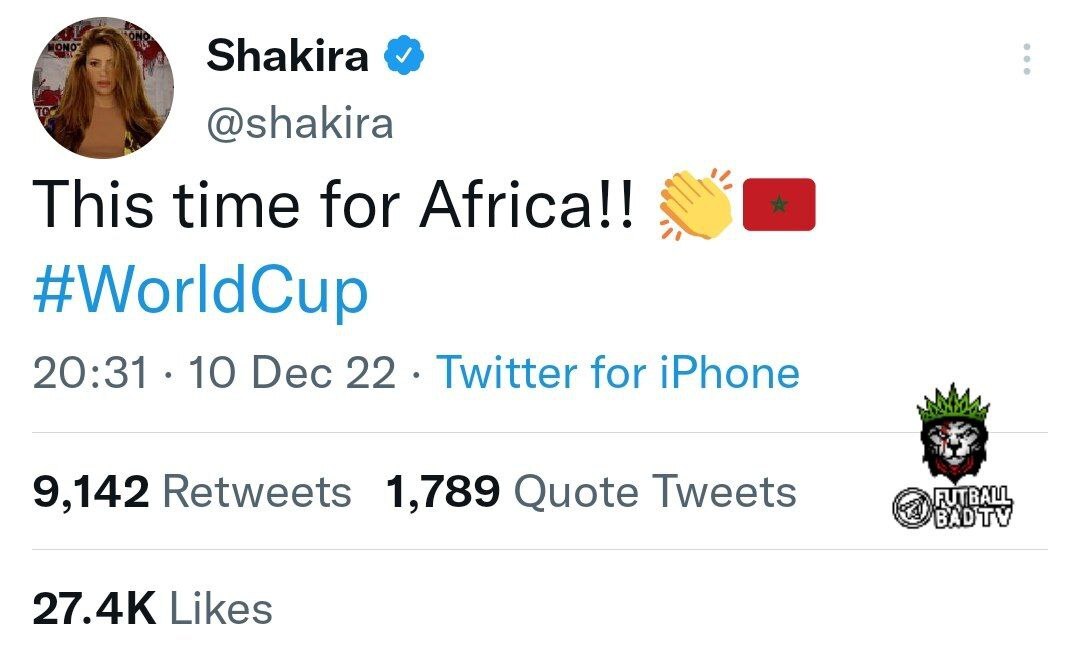Open the @shakira handle
The height and width of the screenshot is (658, 1080).
(x=300, y=124)
